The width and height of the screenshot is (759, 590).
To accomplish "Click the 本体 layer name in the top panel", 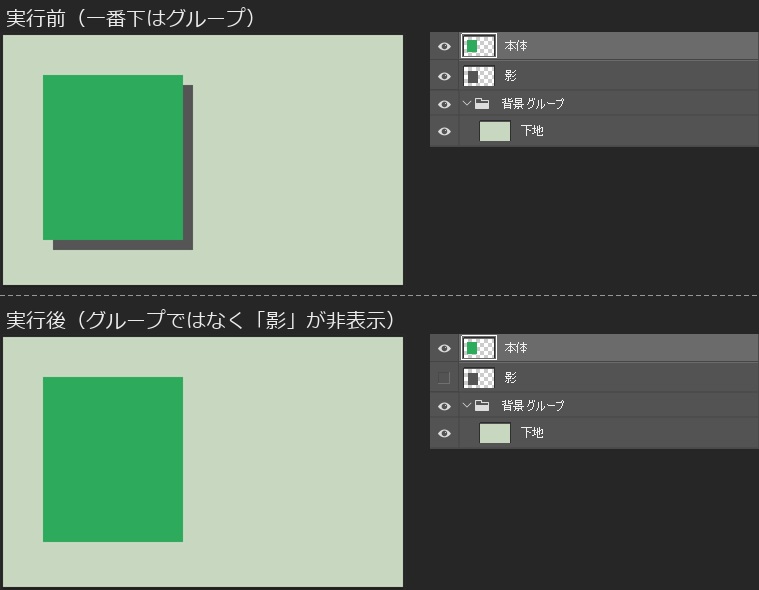I will pyautogui.click(x=516, y=46).
